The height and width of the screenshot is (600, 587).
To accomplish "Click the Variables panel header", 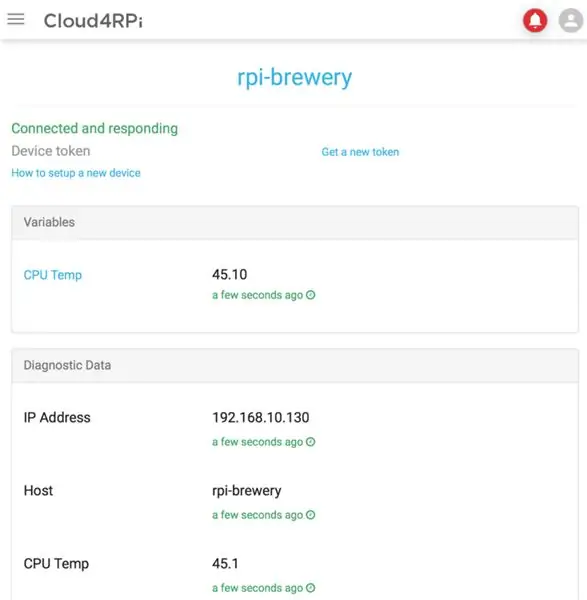I will (295, 222).
